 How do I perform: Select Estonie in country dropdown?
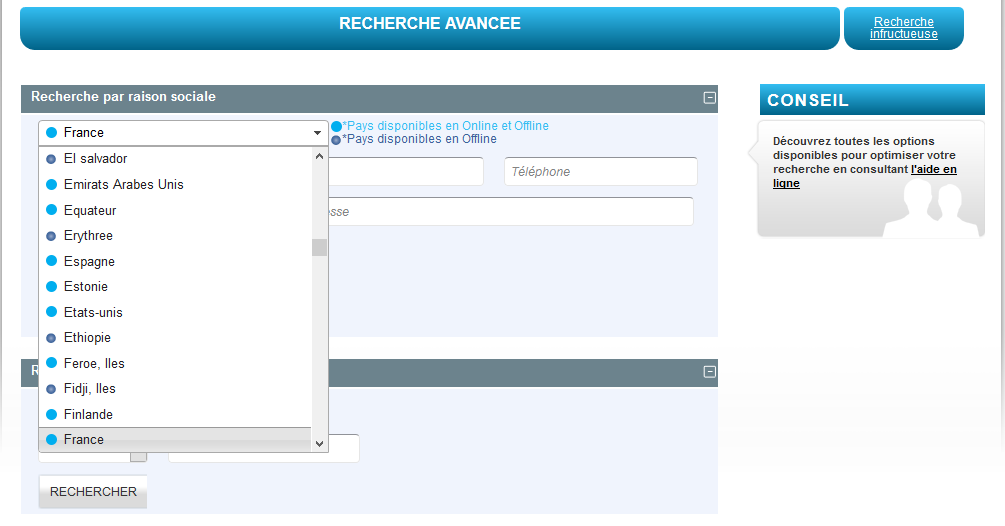coord(85,287)
